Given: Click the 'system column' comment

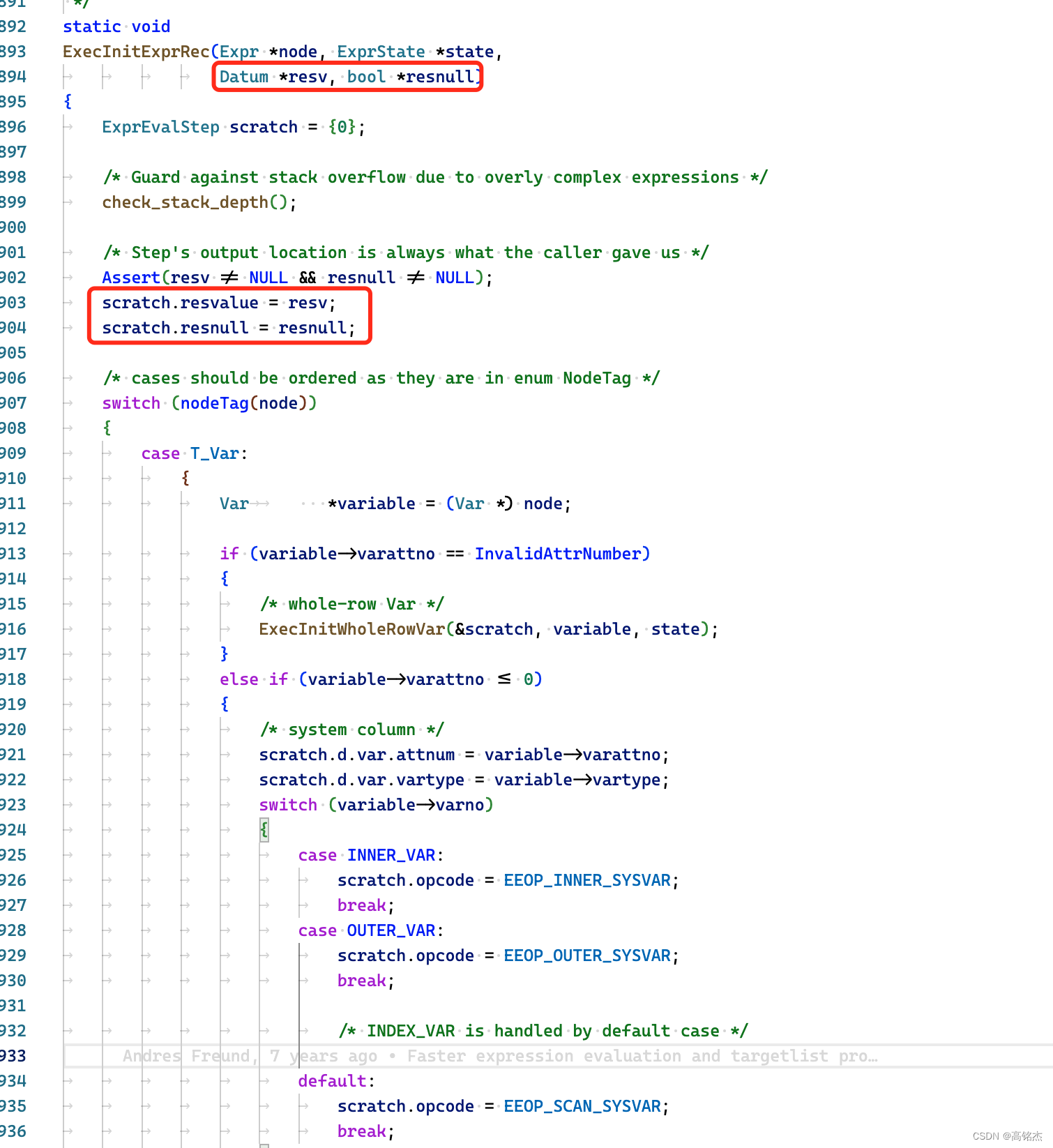Looking at the screenshot, I should 352,730.
